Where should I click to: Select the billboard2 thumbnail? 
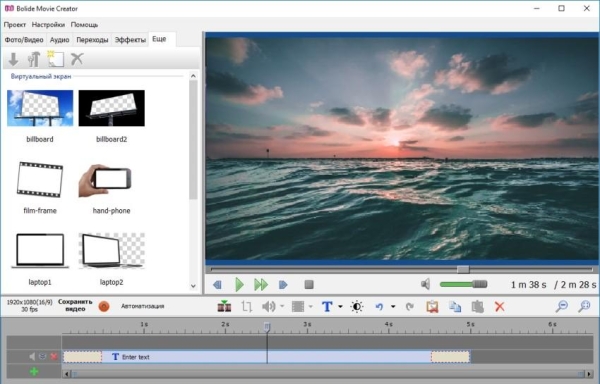point(112,108)
